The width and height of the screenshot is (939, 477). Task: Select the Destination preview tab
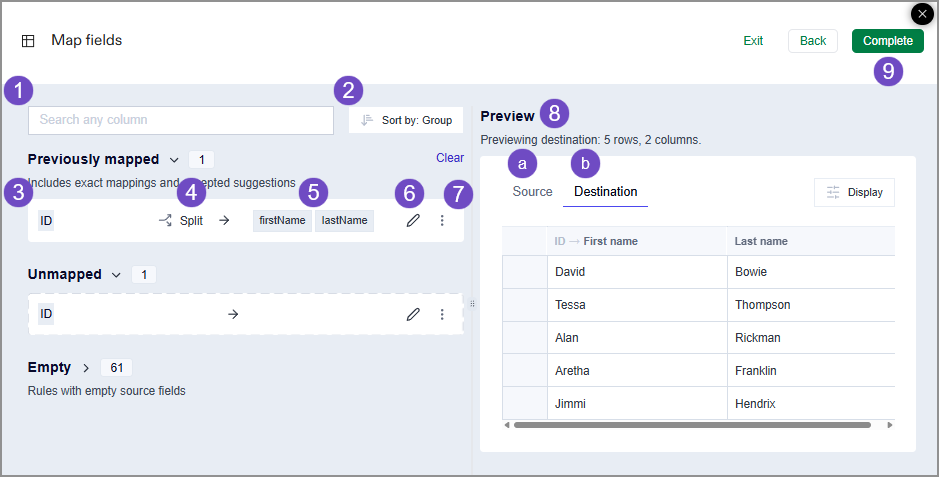point(605,191)
